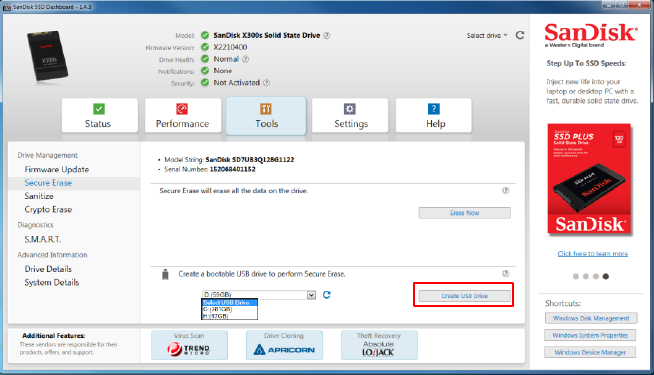Viewport: 654px width, 375px height.
Task: Click the SanDisk logo
Action: coord(591,35)
